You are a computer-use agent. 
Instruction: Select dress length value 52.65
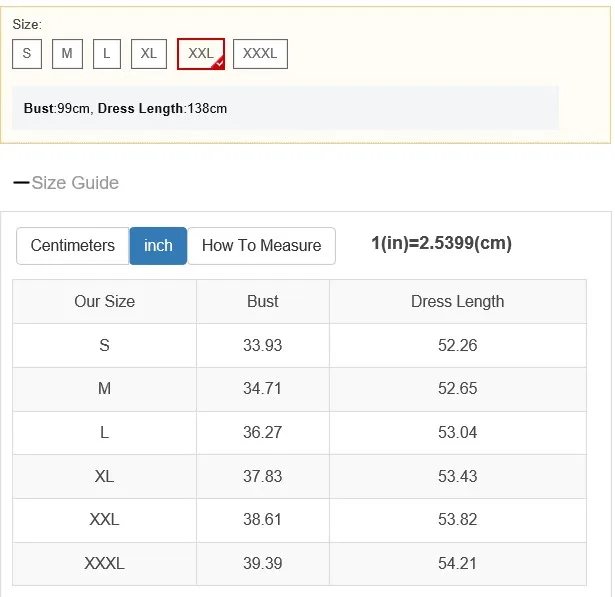coord(458,389)
